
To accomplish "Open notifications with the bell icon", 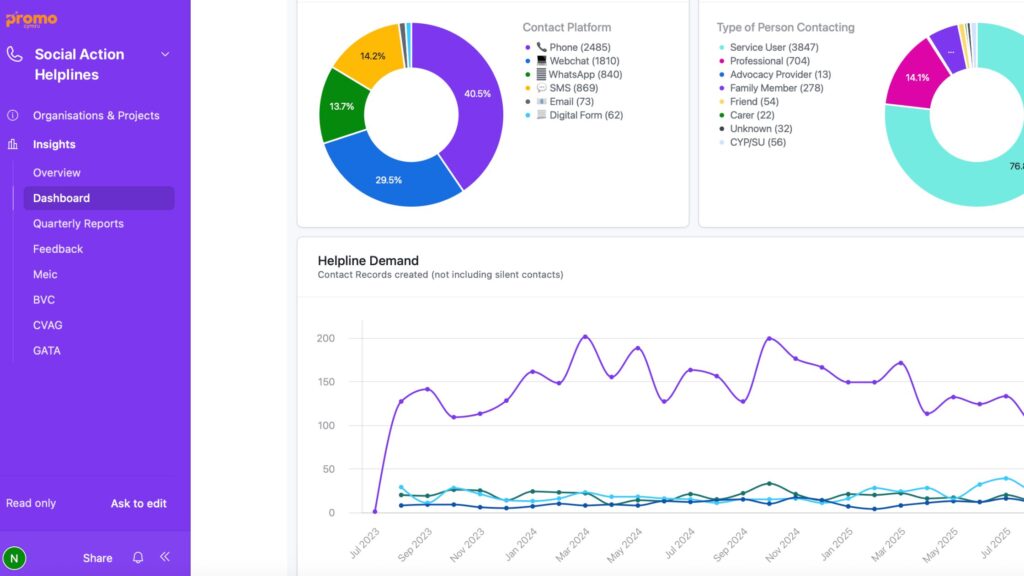I will (138, 558).
